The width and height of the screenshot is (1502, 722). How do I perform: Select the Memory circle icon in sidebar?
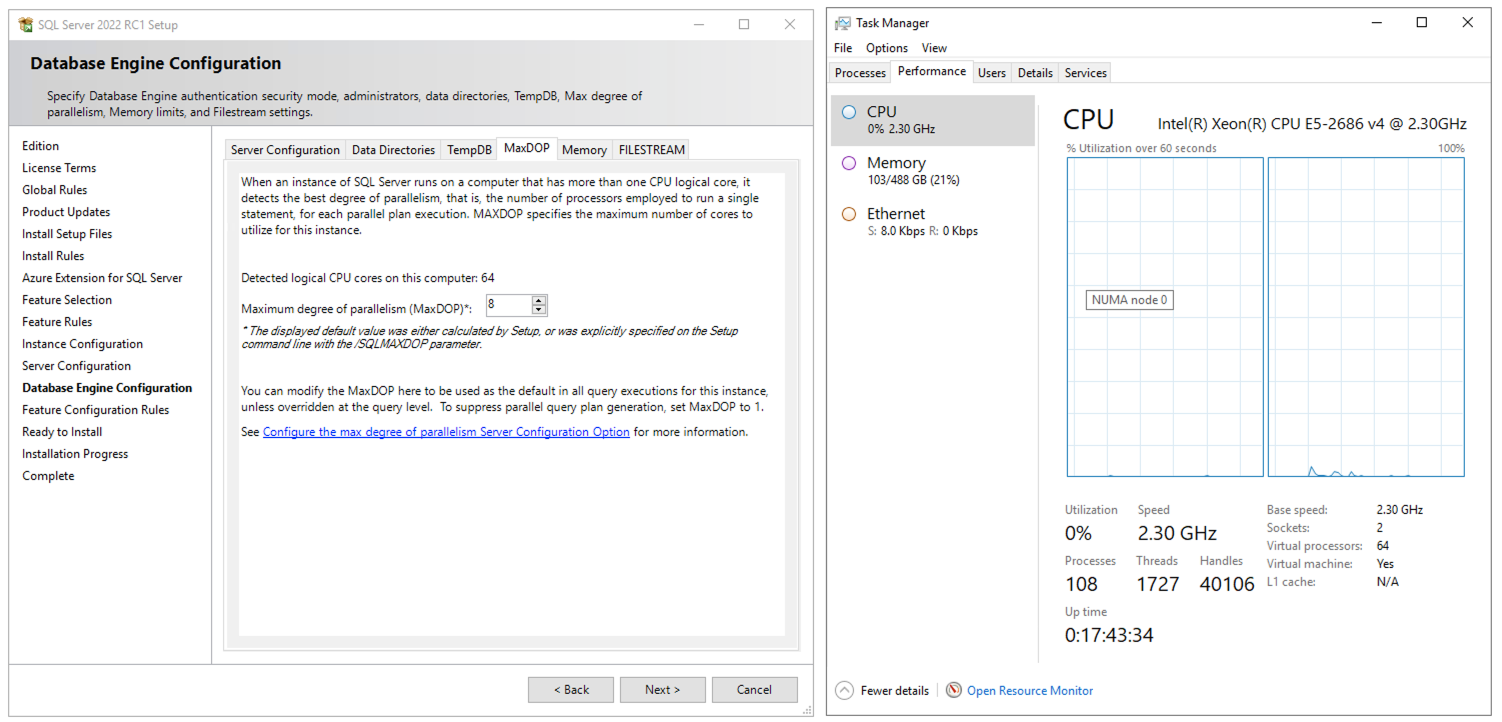click(849, 163)
